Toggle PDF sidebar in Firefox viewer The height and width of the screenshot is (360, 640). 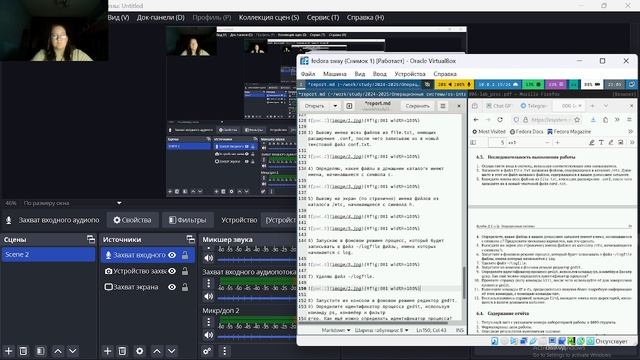click(473, 142)
